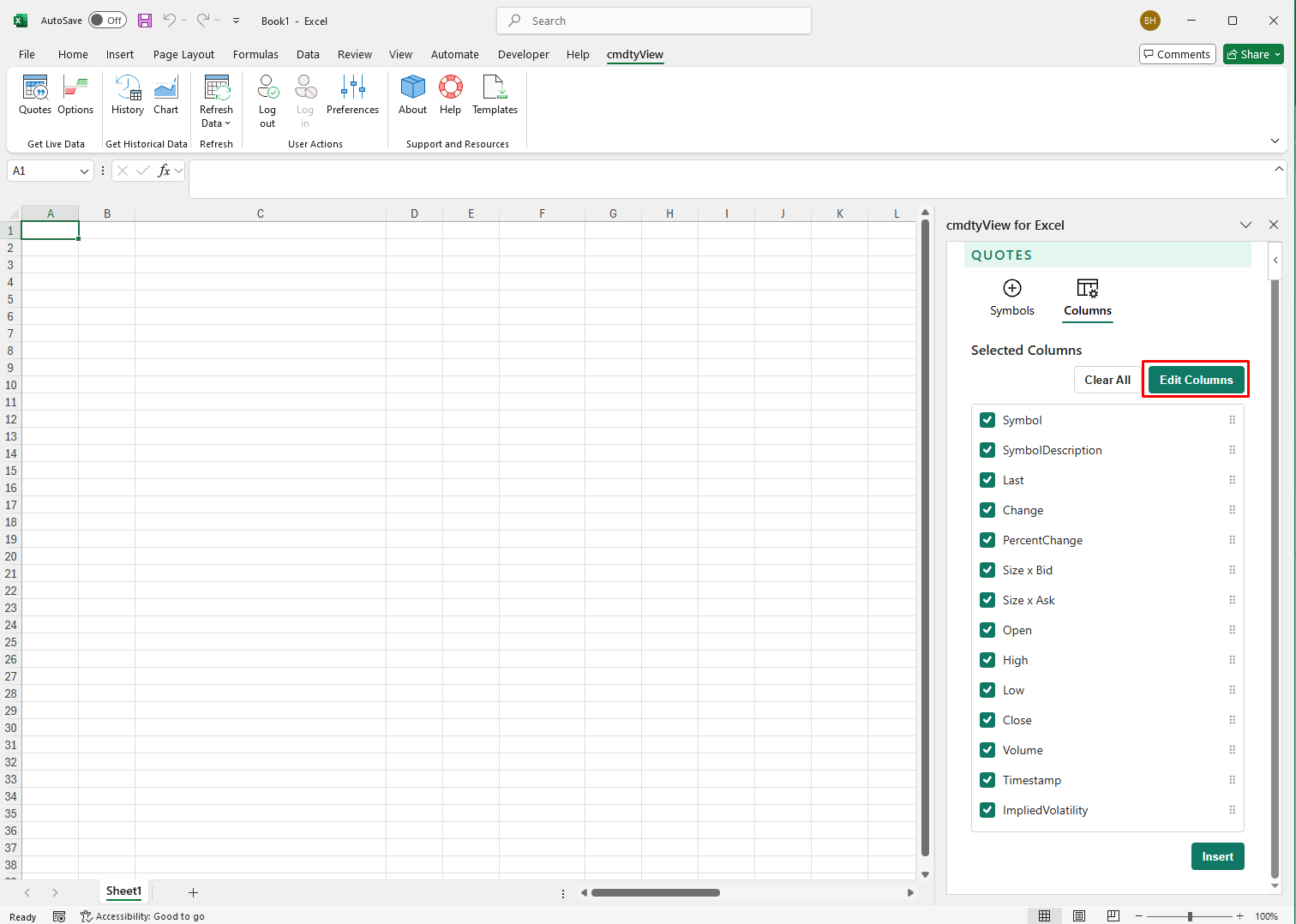Expand the formula bar

1279,169
